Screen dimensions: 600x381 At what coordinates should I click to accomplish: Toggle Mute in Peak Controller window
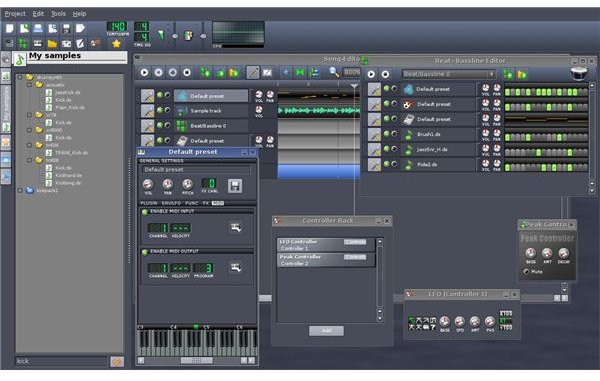(x=526, y=272)
